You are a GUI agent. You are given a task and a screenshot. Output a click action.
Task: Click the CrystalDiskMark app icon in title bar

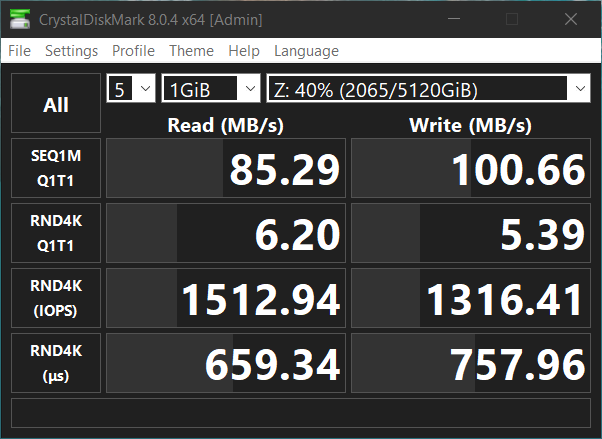pyautogui.click(x=20, y=19)
